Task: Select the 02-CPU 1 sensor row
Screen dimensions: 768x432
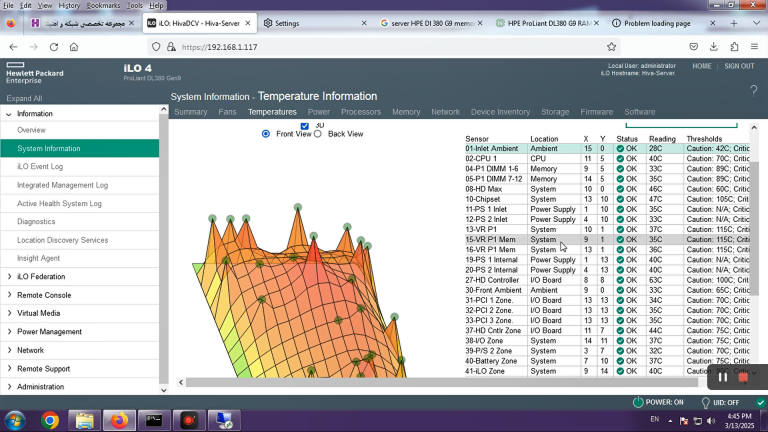Action: point(607,159)
